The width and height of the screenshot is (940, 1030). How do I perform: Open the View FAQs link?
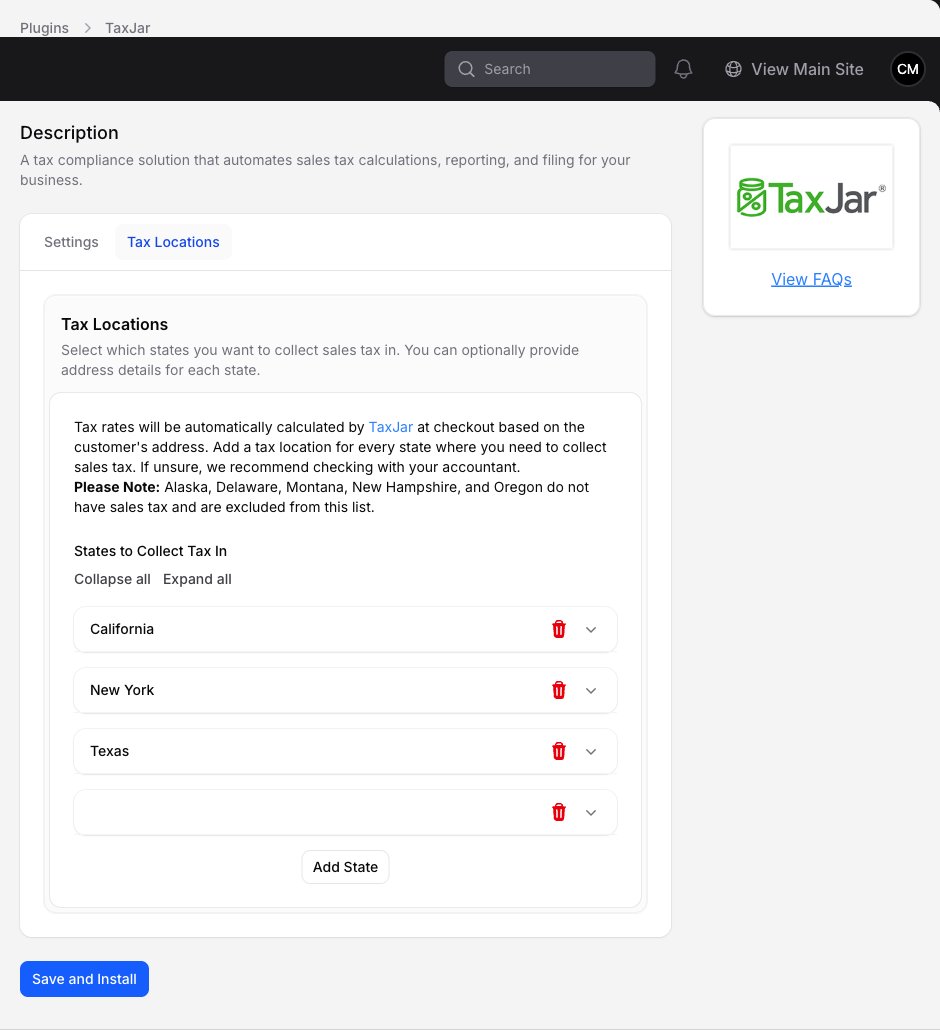coord(811,279)
